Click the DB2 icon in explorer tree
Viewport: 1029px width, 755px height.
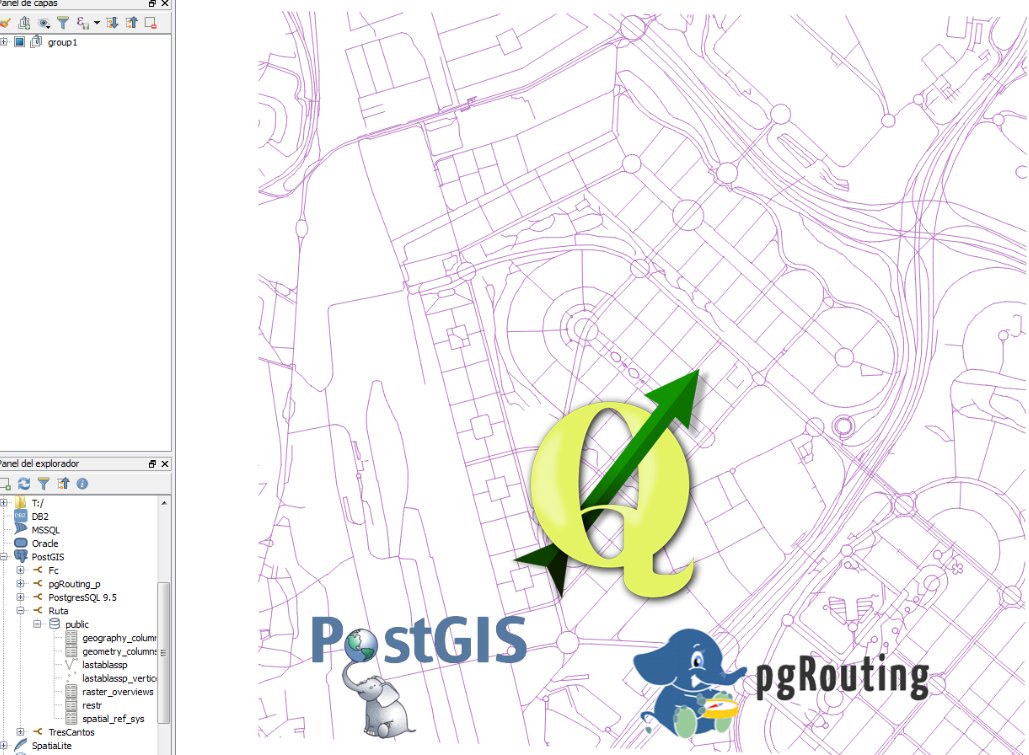pyautogui.click(x=20, y=517)
